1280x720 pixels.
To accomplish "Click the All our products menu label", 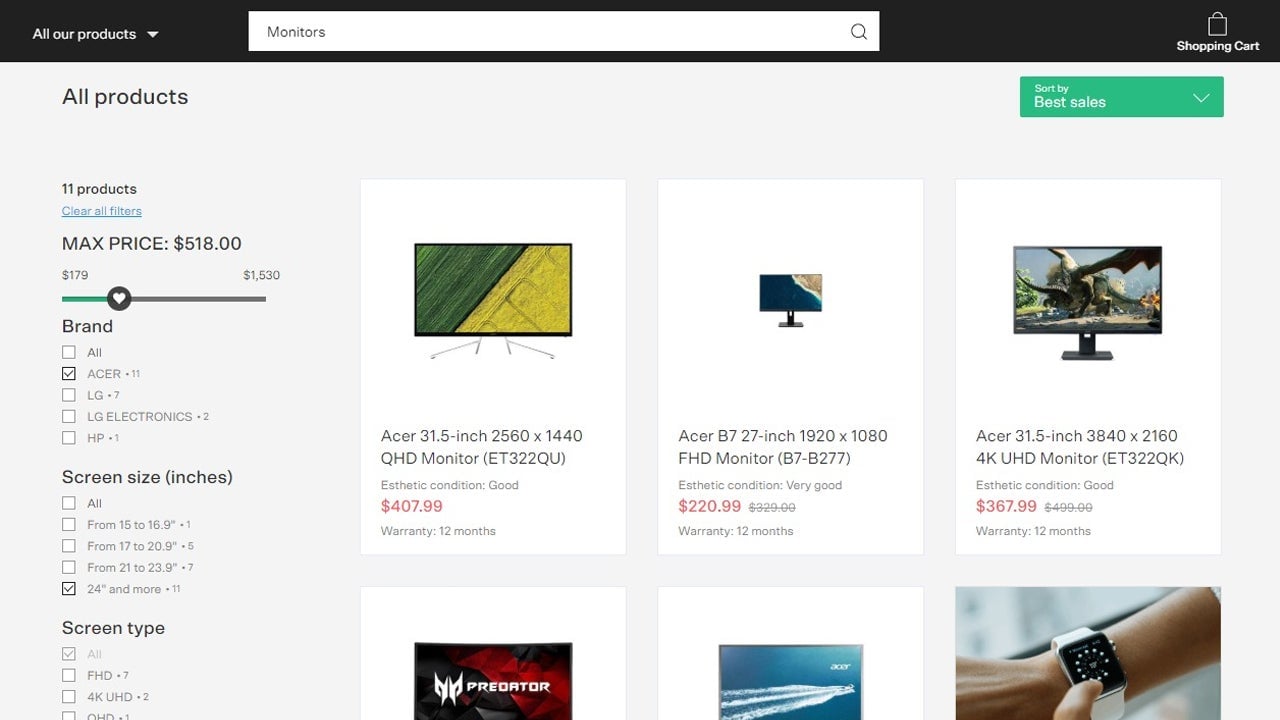I will tap(84, 34).
